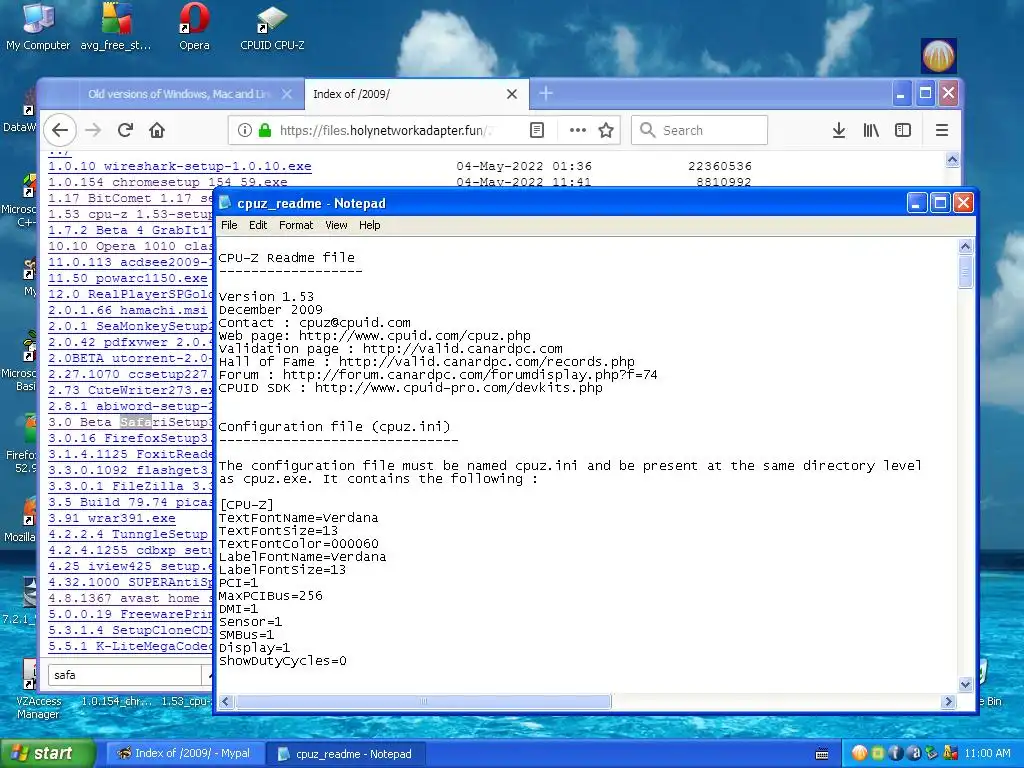Open the Notepad Help menu

click(x=370, y=225)
